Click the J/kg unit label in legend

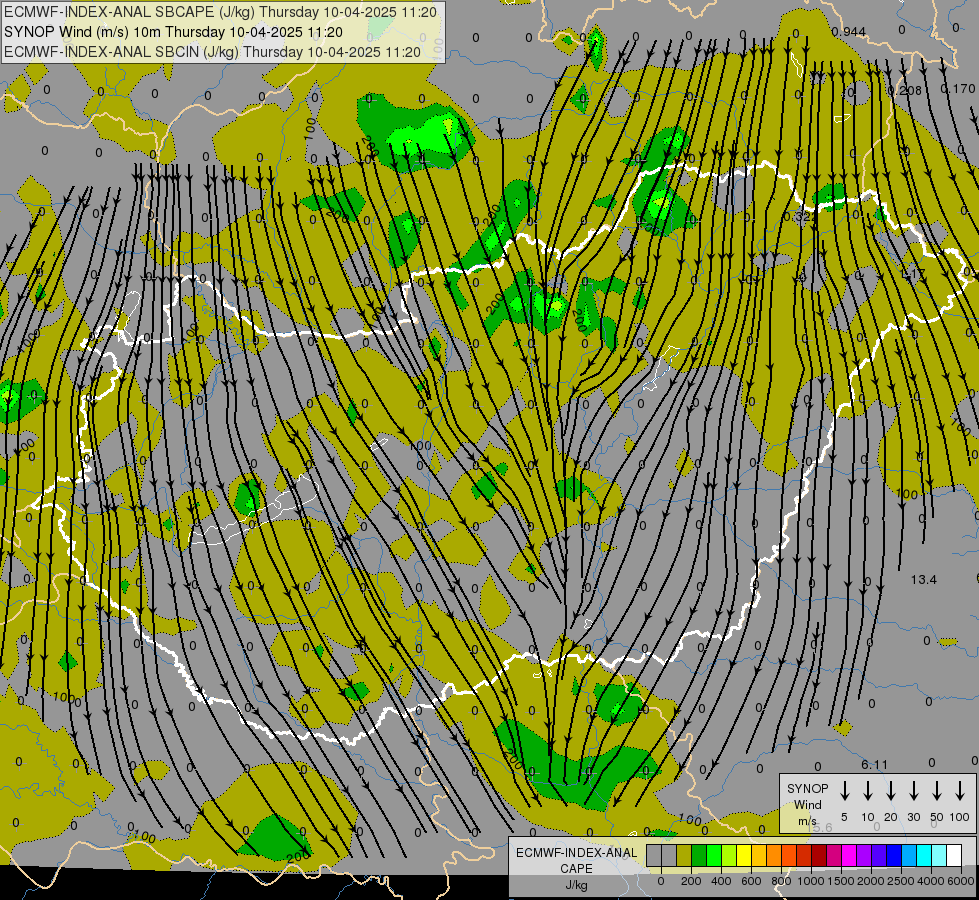pos(576,885)
